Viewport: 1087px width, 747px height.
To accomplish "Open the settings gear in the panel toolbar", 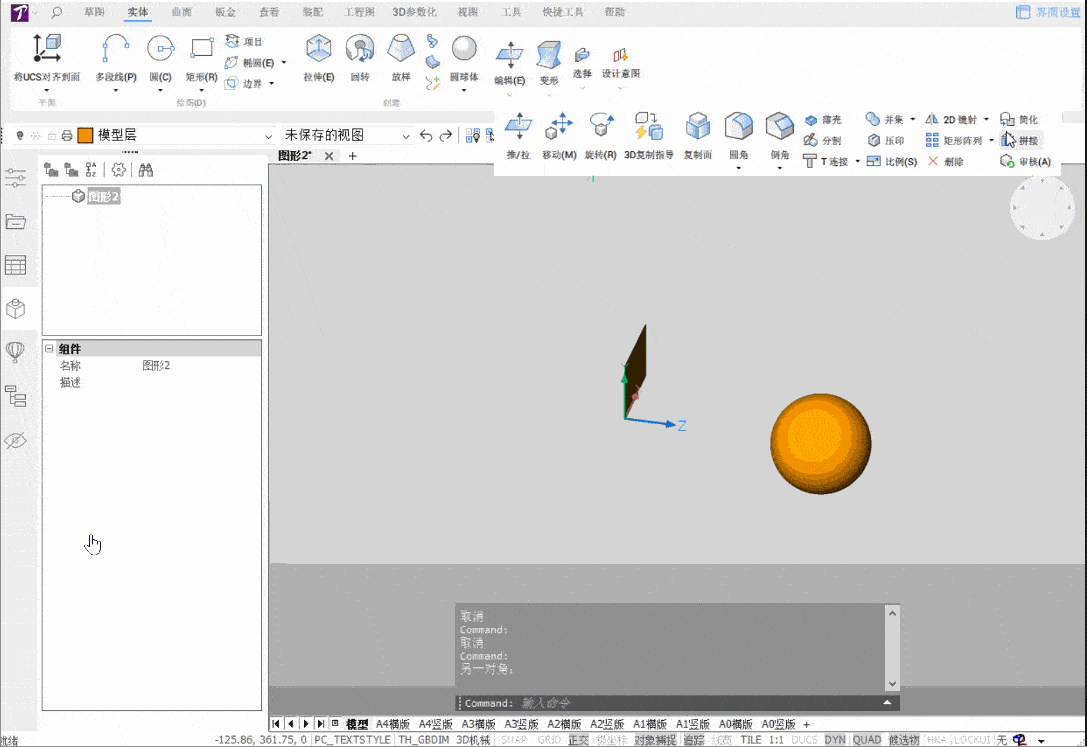I will pyautogui.click(x=119, y=170).
